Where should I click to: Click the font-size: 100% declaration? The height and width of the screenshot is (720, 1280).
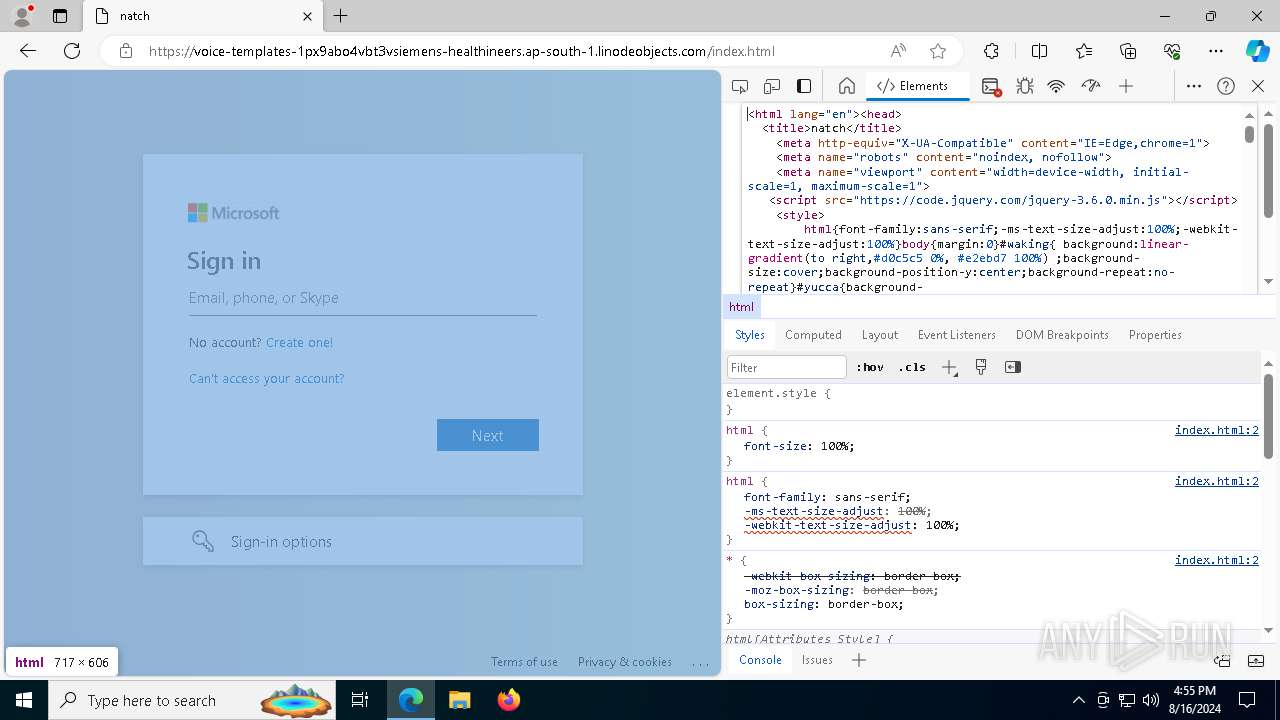pos(799,446)
